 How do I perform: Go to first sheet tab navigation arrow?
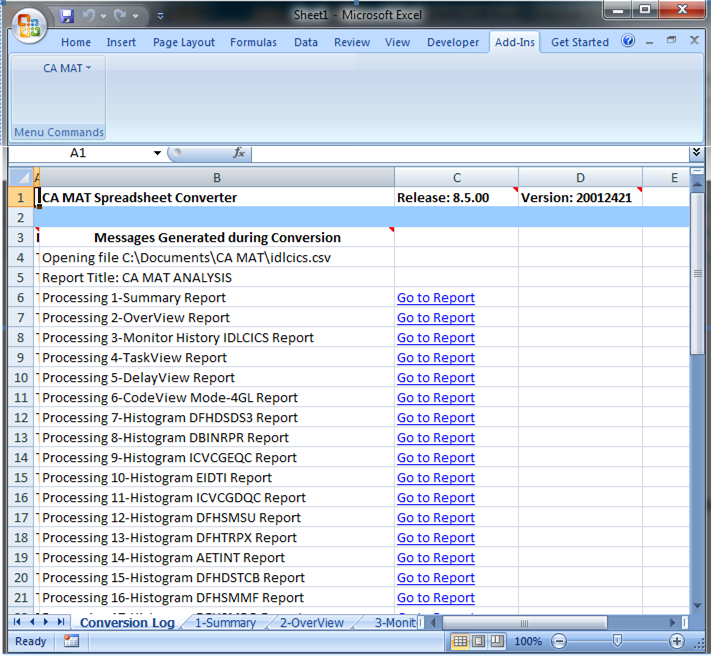pyautogui.click(x=17, y=622)
